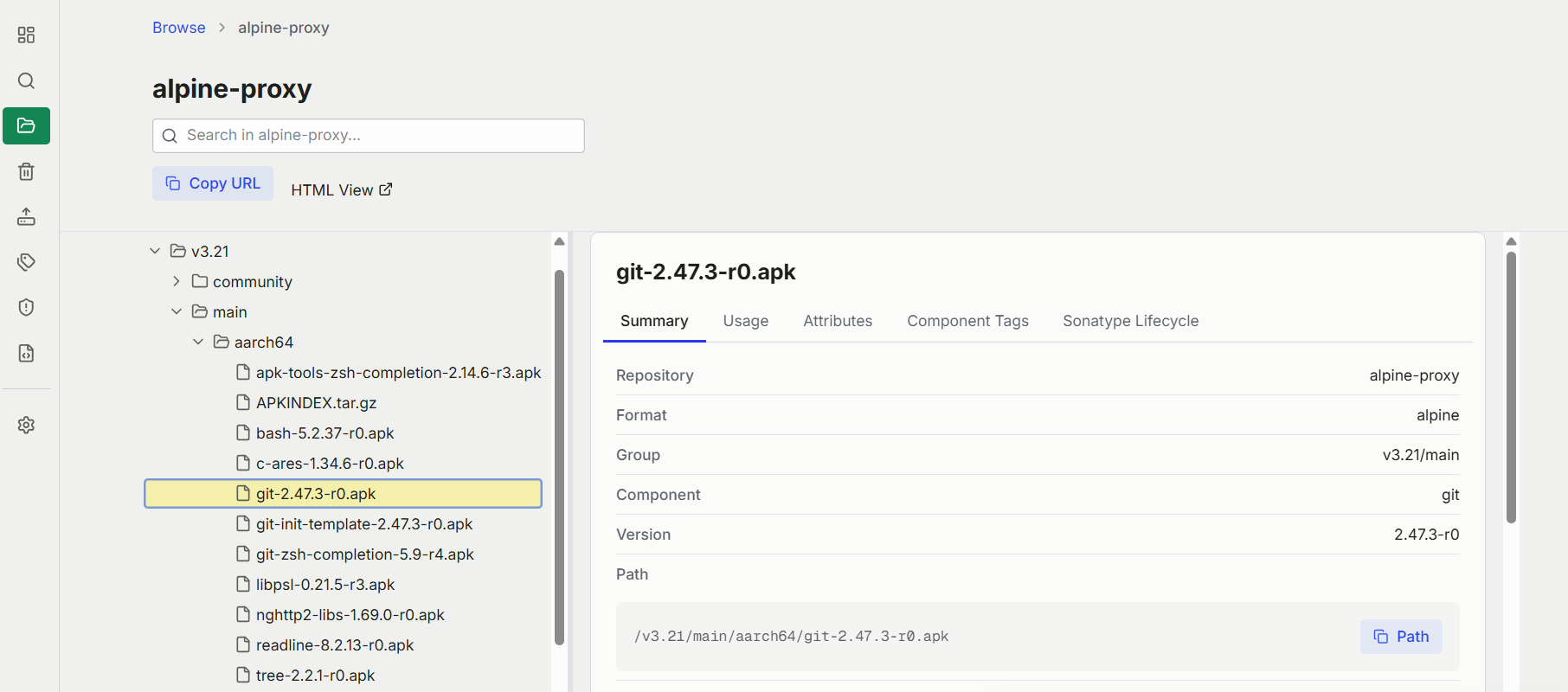Open the settings gear in sidebar
The width and height of the screenshot is (1568, 692).
pos(26,425)
